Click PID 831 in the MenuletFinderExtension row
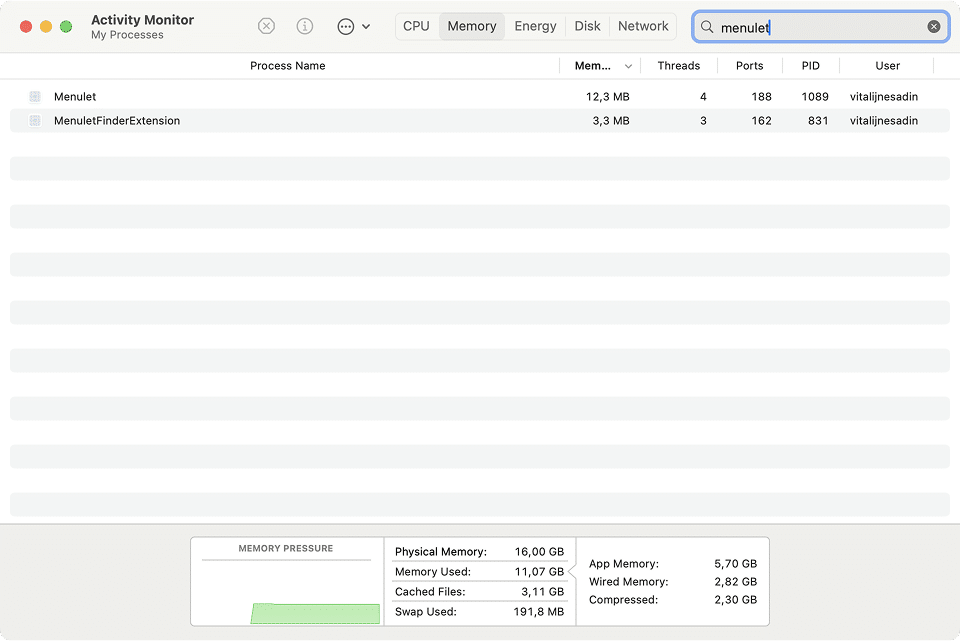The image size is (960, 641). 818,121
